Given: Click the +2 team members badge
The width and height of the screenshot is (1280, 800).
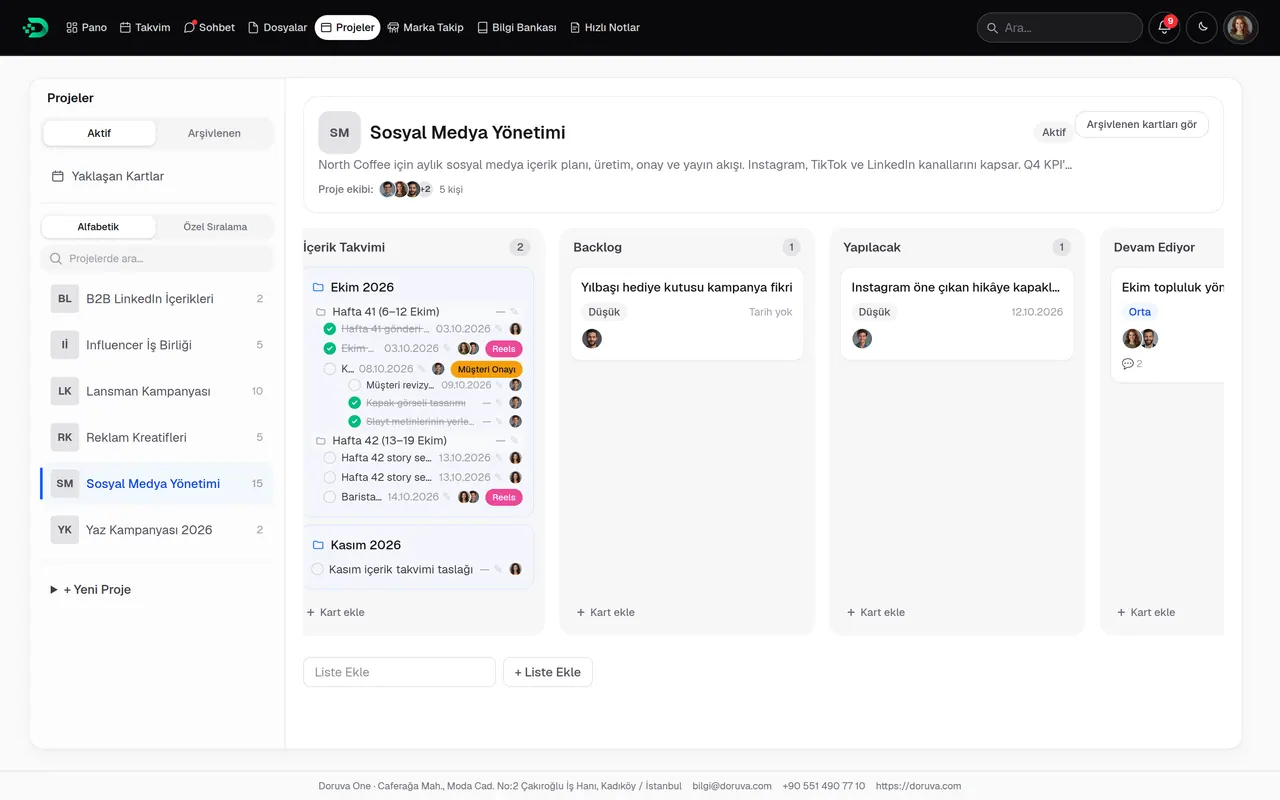Looking at the screenshot, I should point(425,189).
